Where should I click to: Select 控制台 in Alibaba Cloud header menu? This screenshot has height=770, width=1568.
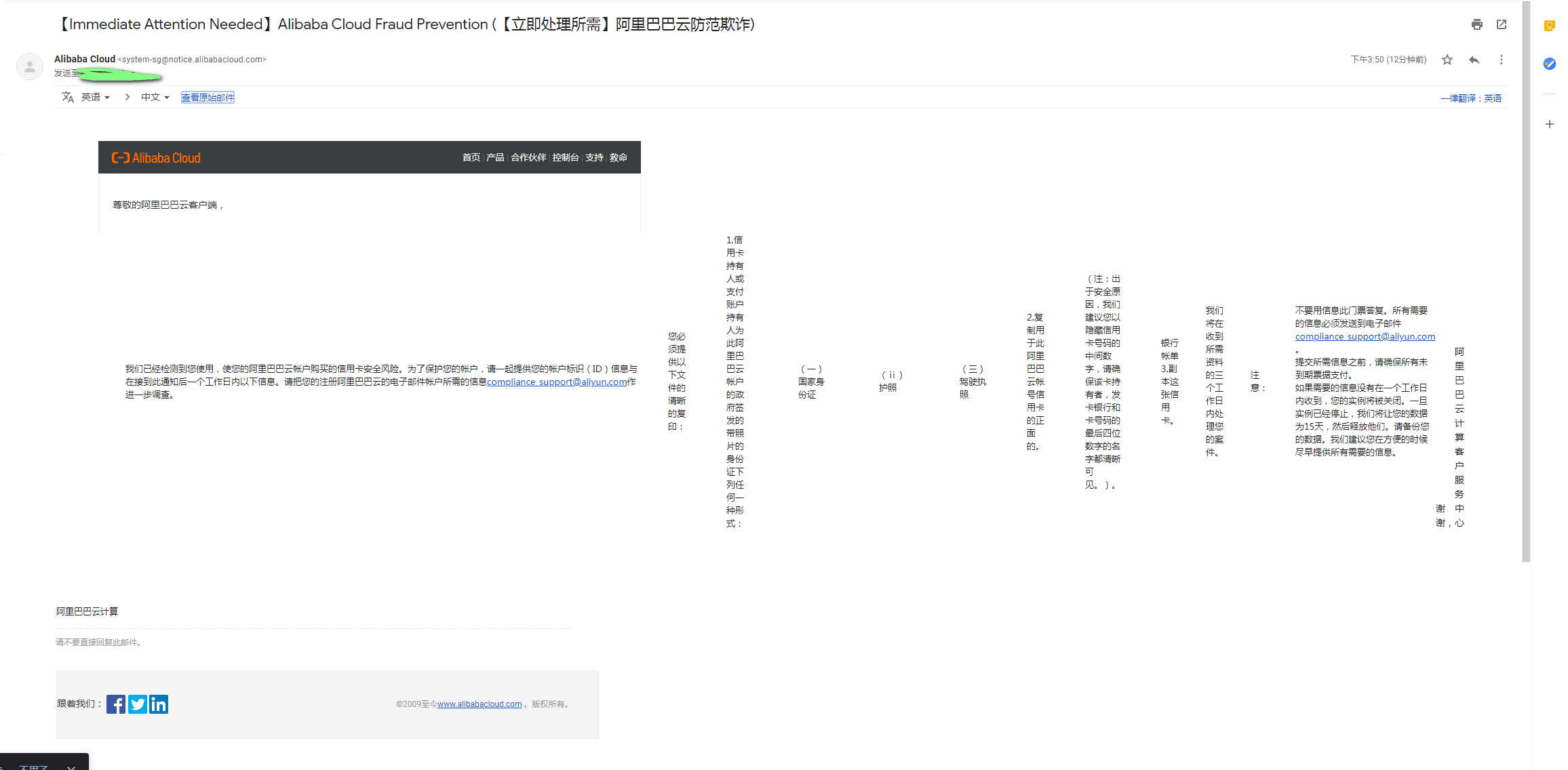pyautogui.click(x=565, y=157)
